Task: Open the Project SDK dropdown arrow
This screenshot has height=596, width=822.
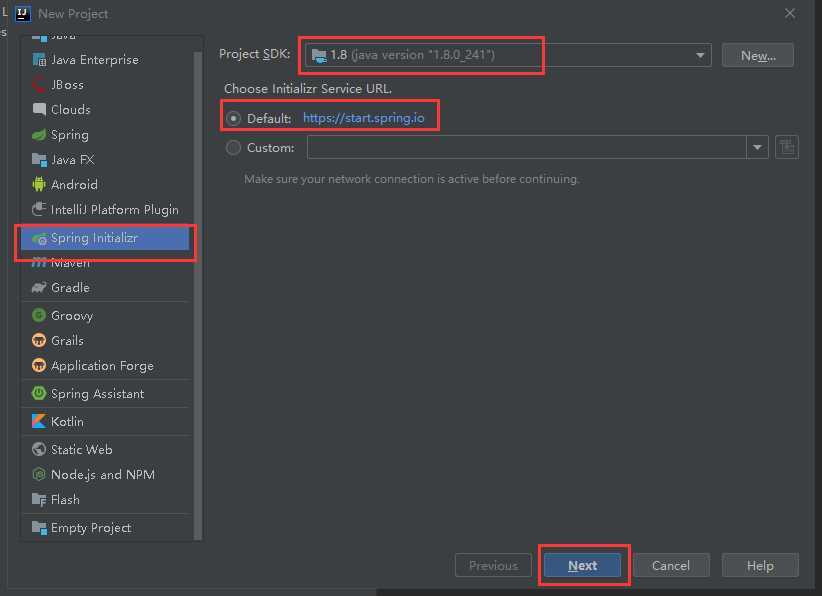Action: click(x=700, y=55)
